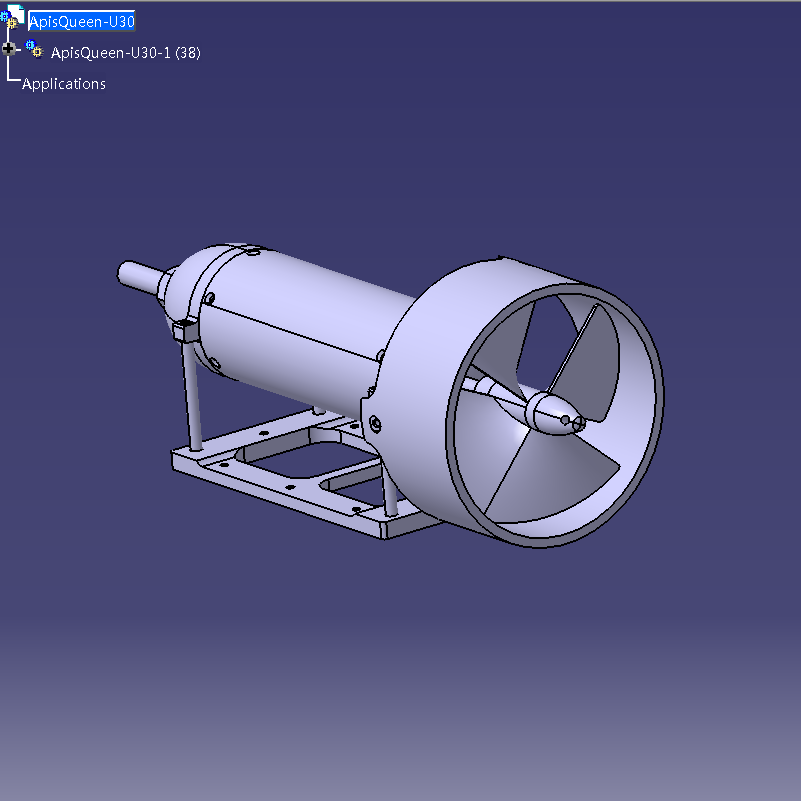
Task: Click the root product document icon
Action: [x=11, y=19]
